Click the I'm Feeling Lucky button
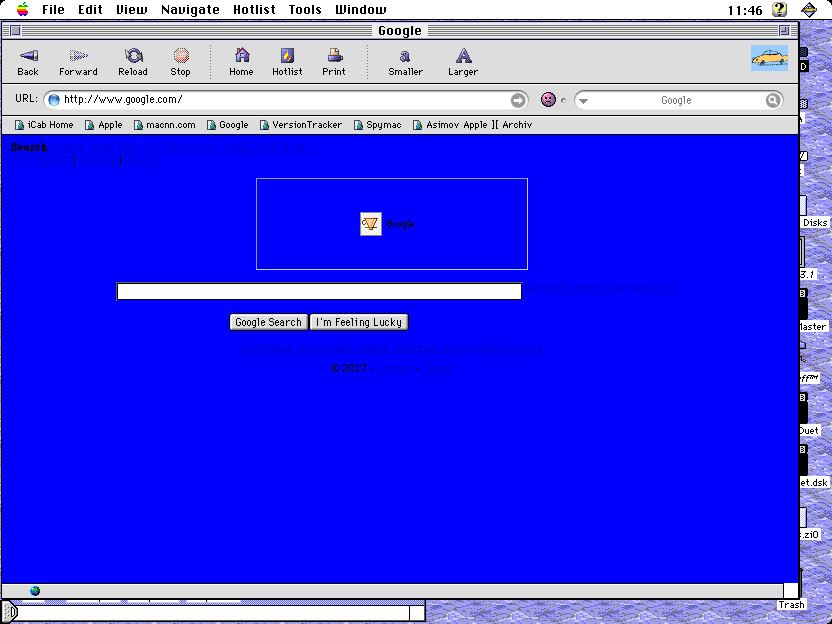This screenshot has height=624, width=832. pyautogui.click(x=359, y=322)
